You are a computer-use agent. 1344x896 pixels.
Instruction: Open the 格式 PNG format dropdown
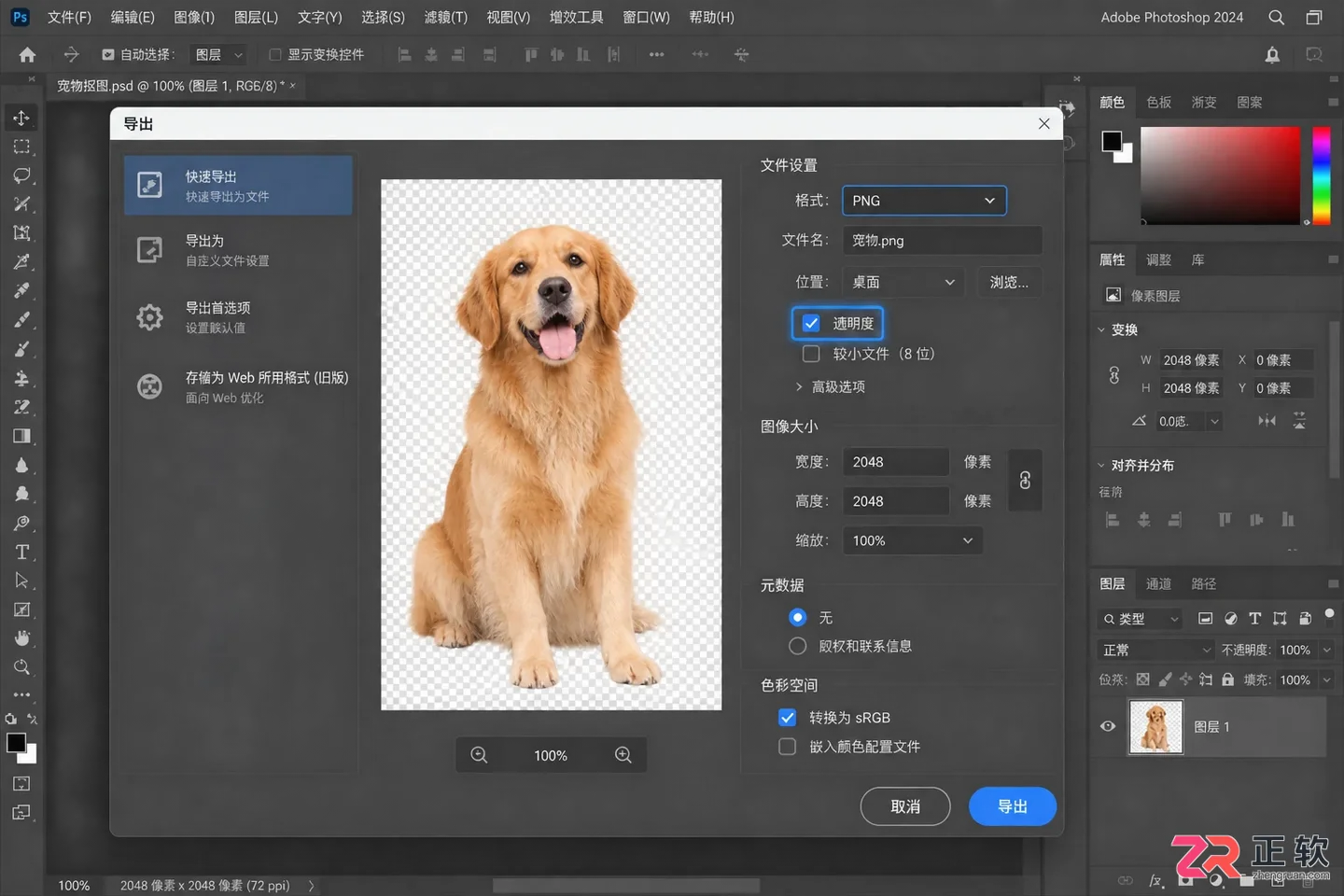[924, 201]
